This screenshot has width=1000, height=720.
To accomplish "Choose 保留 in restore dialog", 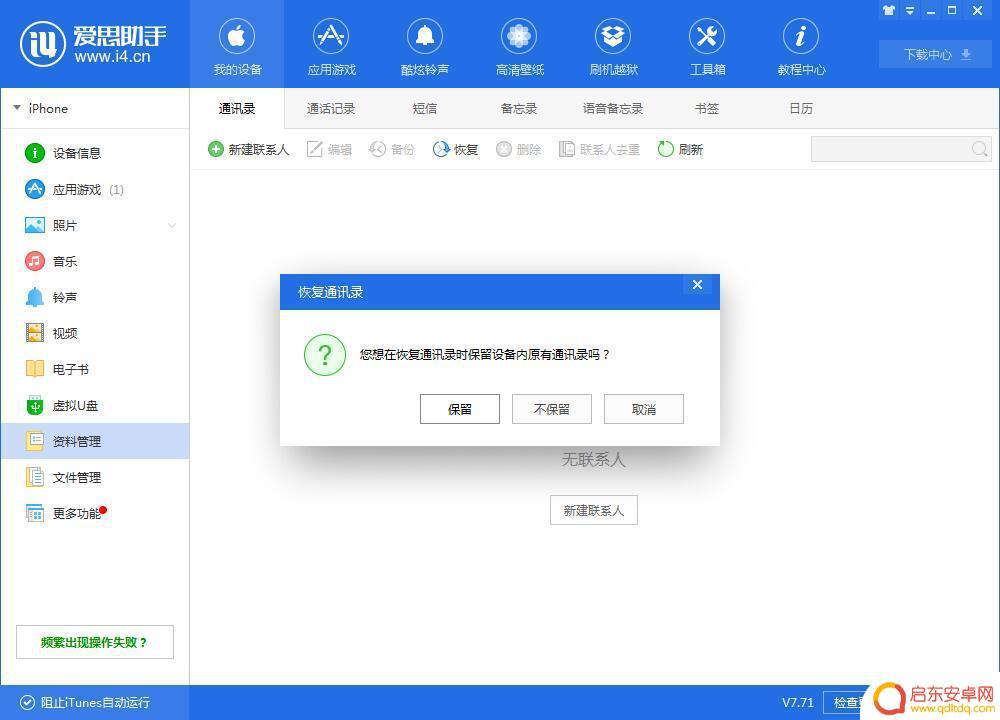I will tap(460, 409).
